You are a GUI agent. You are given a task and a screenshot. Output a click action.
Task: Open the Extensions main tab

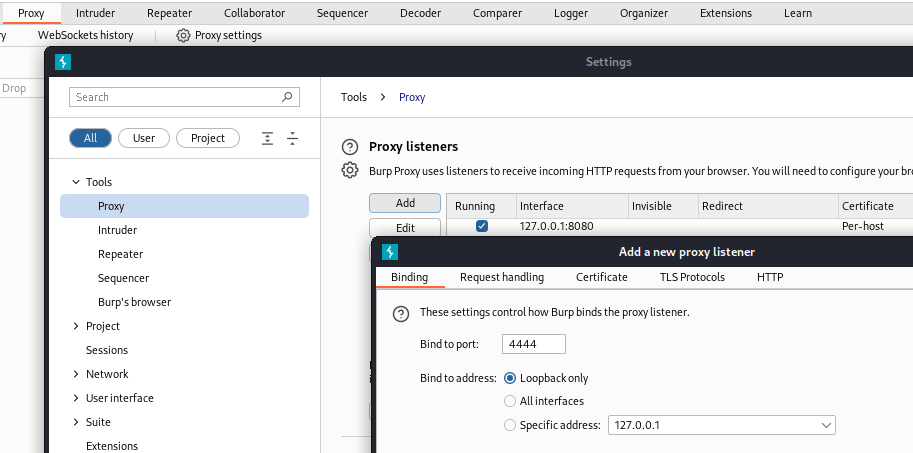726,13
